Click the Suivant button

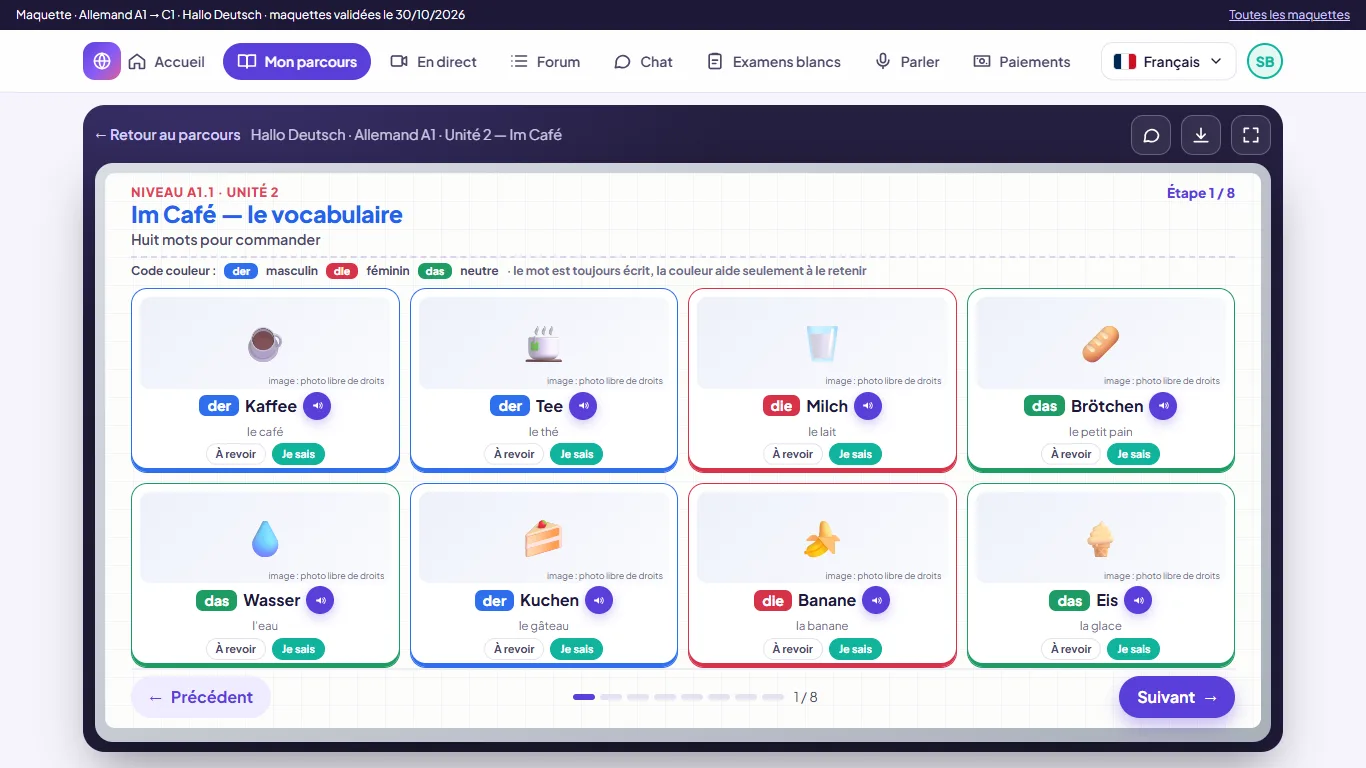point(1177,697)
